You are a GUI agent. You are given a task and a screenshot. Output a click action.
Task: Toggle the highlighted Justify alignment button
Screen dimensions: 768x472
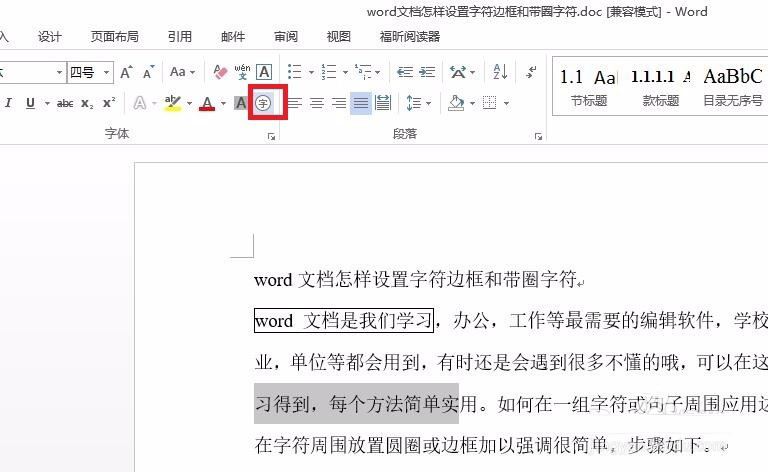(361, 103)
